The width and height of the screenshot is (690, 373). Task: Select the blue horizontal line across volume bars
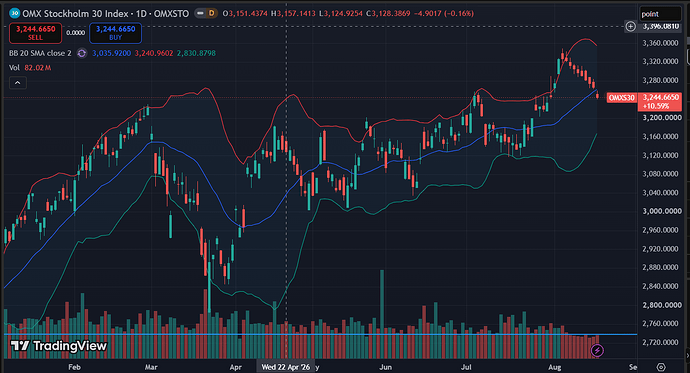320,335
